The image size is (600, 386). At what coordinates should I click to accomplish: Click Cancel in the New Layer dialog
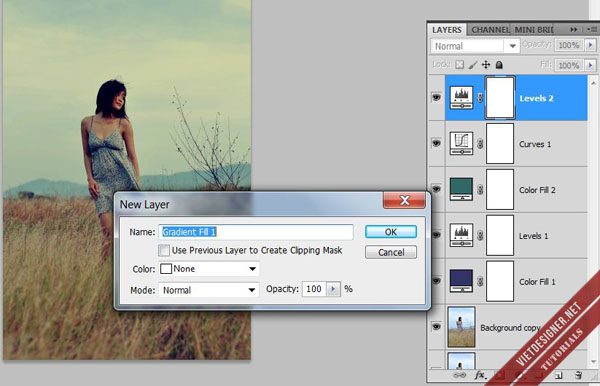391,252
